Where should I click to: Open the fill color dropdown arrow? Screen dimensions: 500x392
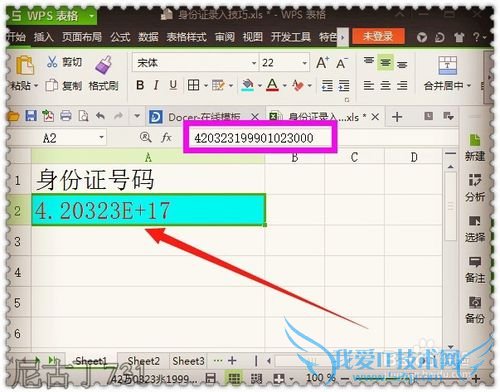[x=260, y=86]
